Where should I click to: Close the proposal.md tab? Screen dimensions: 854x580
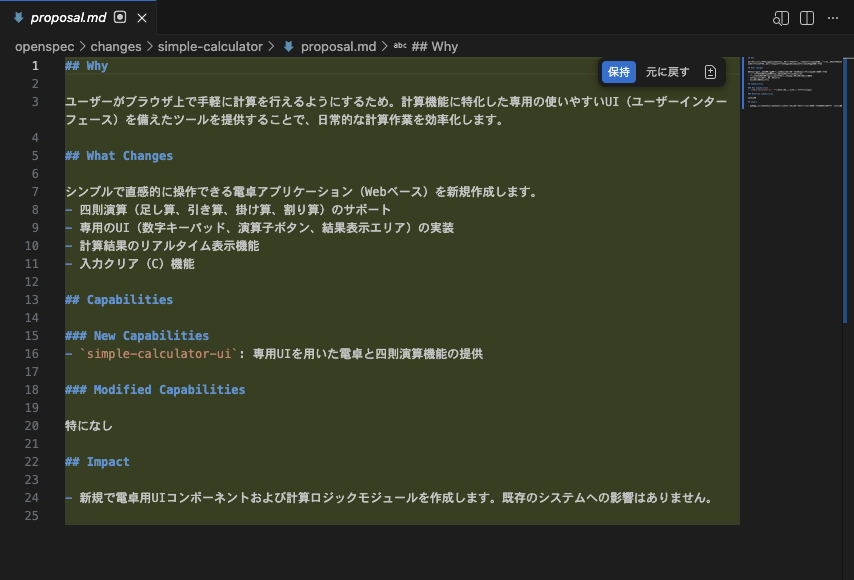pyautogui.click(x=142, y=18)
